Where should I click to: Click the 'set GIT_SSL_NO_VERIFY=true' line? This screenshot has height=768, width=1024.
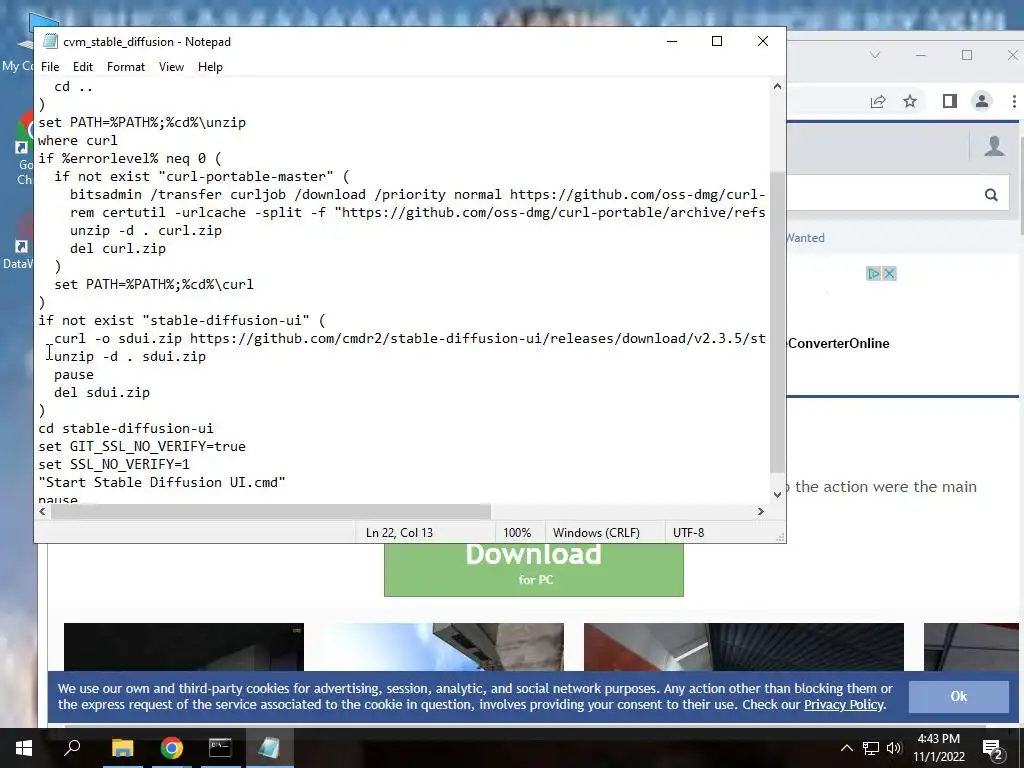[142, 447]
